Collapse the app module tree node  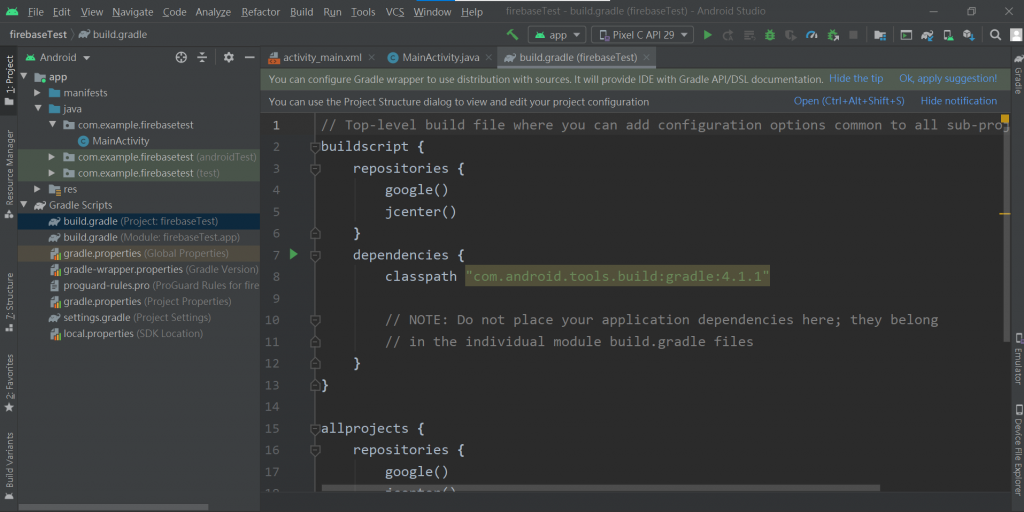pos(24,77)
